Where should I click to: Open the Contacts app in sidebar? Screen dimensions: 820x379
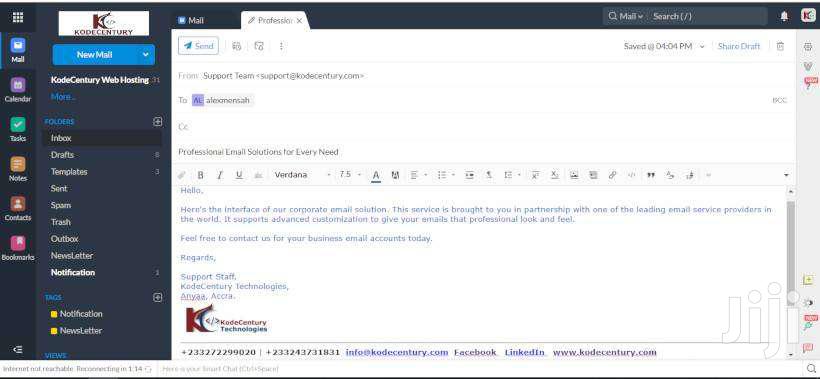[18, 209]
